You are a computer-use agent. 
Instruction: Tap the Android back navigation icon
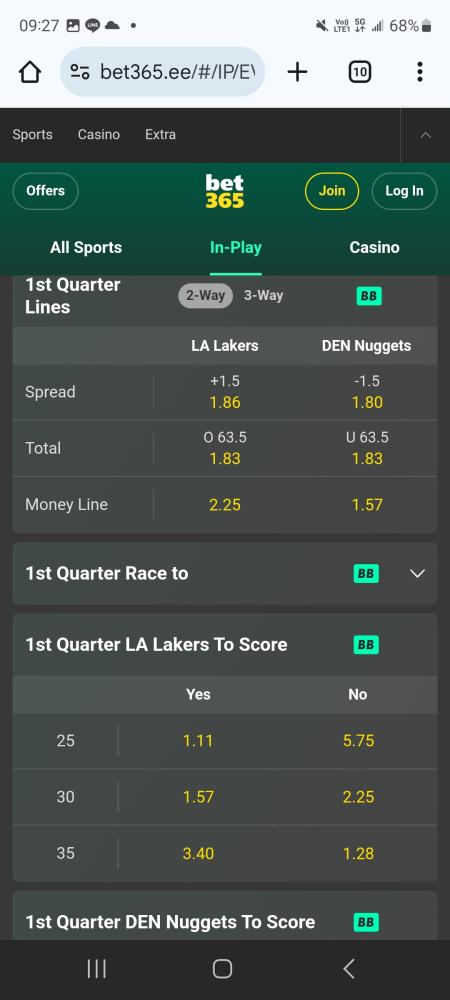(x=348, y=969)
